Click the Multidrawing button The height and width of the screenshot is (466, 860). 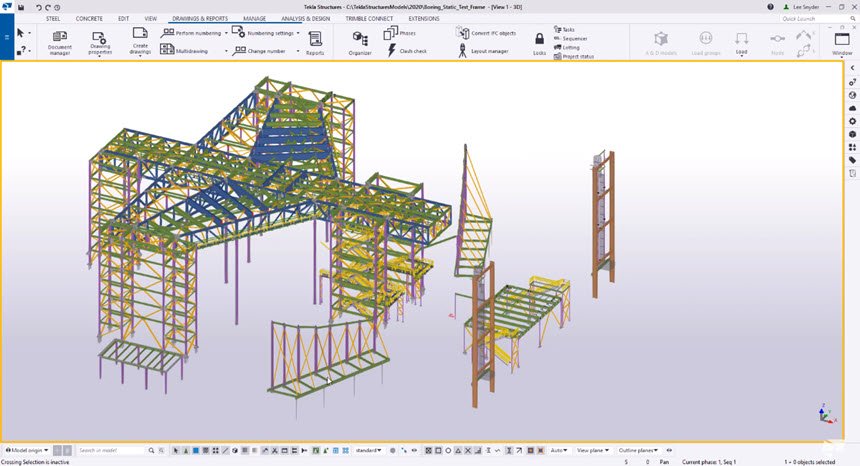click(x=184, y=50)
